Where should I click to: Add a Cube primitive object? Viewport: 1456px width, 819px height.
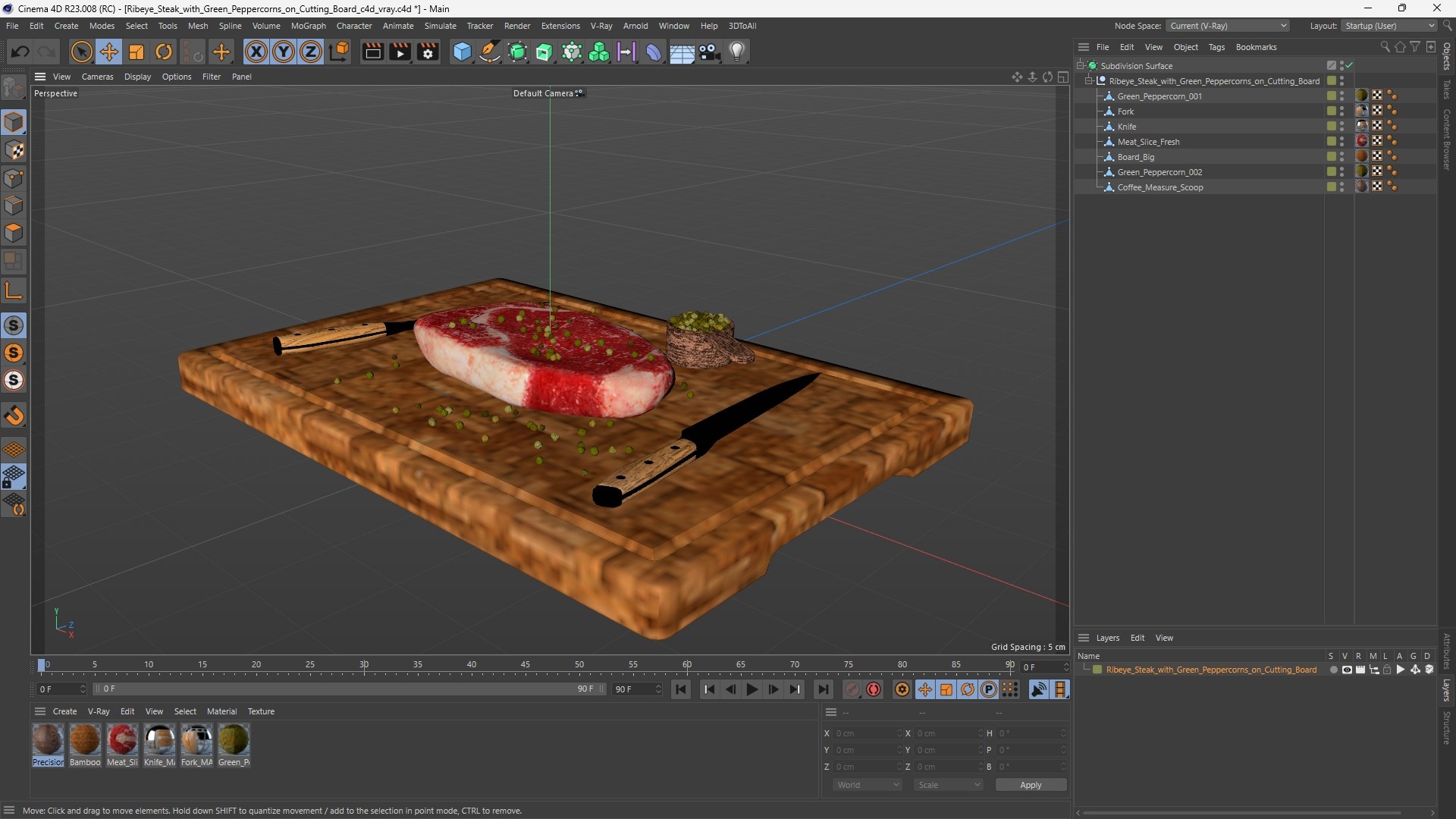[462, 52]
